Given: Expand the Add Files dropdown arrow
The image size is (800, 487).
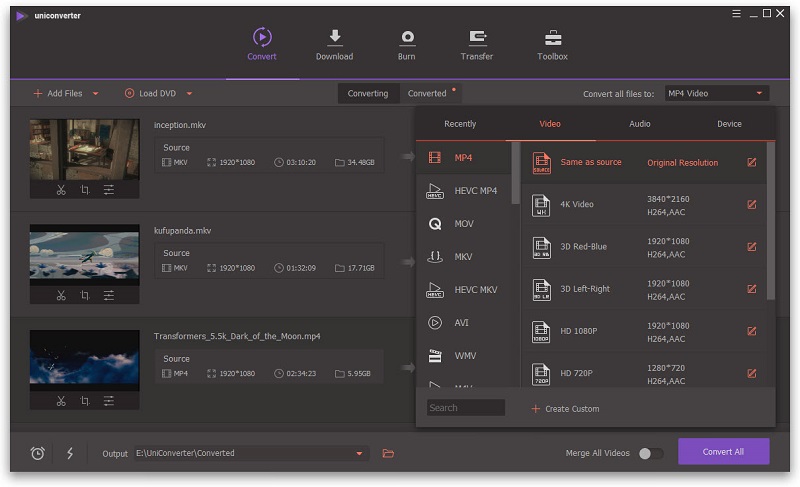Looking at the screenshot, I should pyautogui.click(x=95, y=94).
